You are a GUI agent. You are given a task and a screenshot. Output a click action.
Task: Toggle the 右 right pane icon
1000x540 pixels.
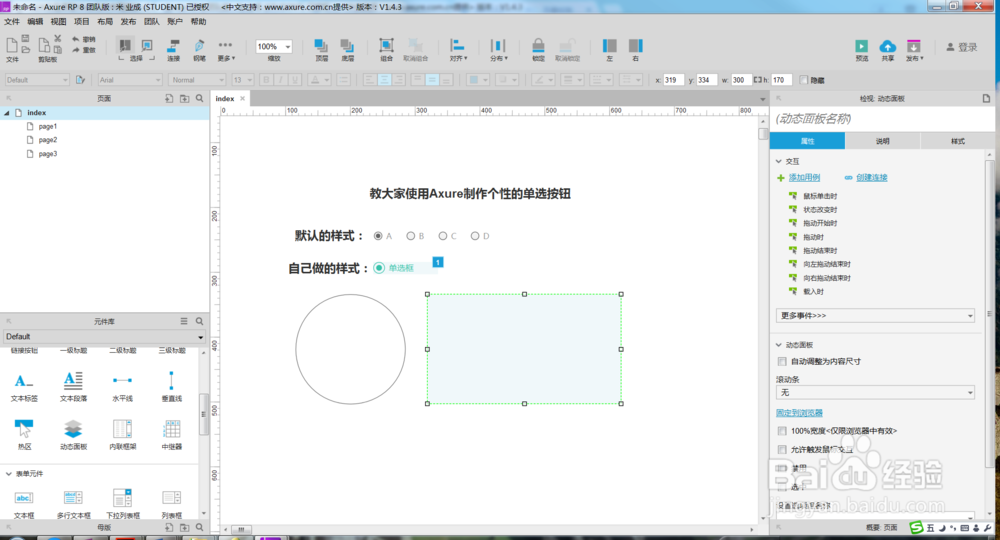(635, 46)
